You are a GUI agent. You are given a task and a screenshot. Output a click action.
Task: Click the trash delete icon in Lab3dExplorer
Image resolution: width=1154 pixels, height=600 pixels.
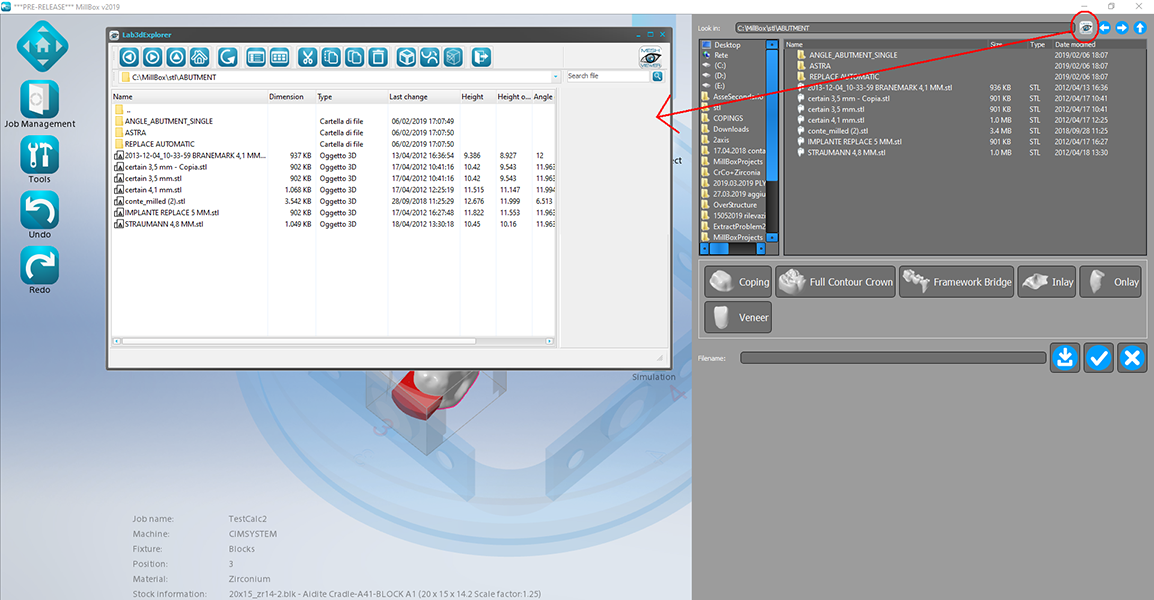[x=378, y=57]
